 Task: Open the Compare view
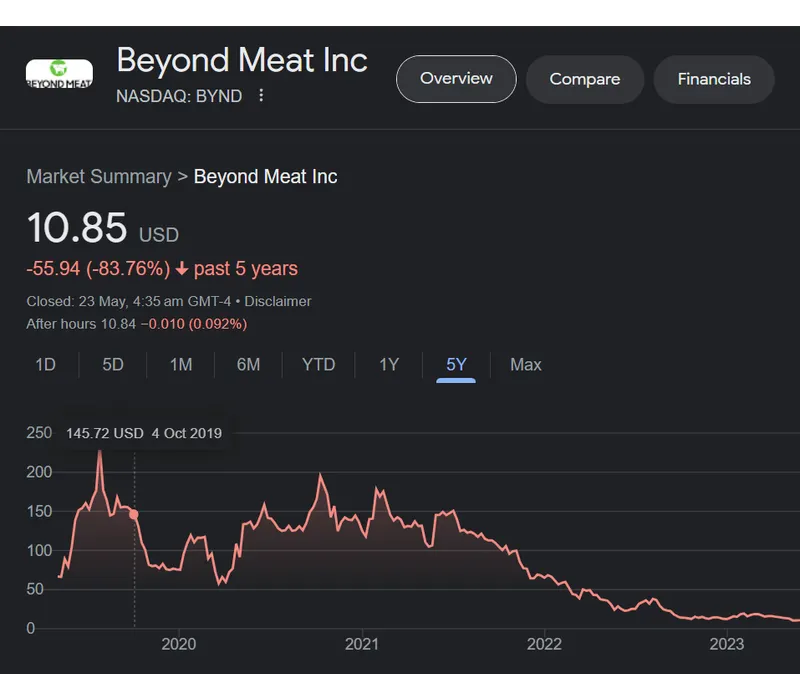[x=585, y=79]
